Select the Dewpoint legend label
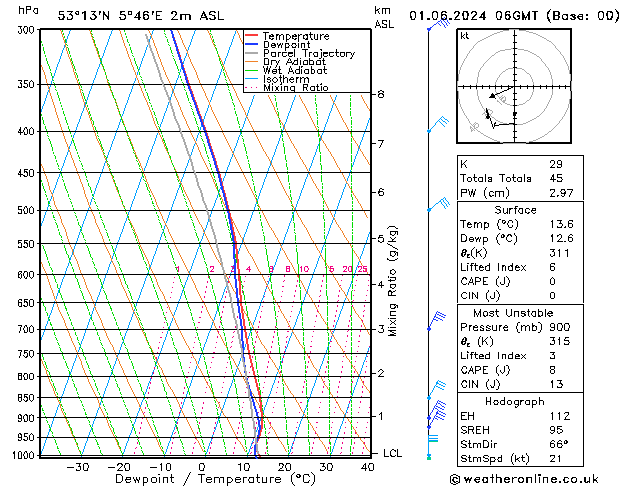Image resolution: width=629 pixels, height=486 pixels. (286, 45)
